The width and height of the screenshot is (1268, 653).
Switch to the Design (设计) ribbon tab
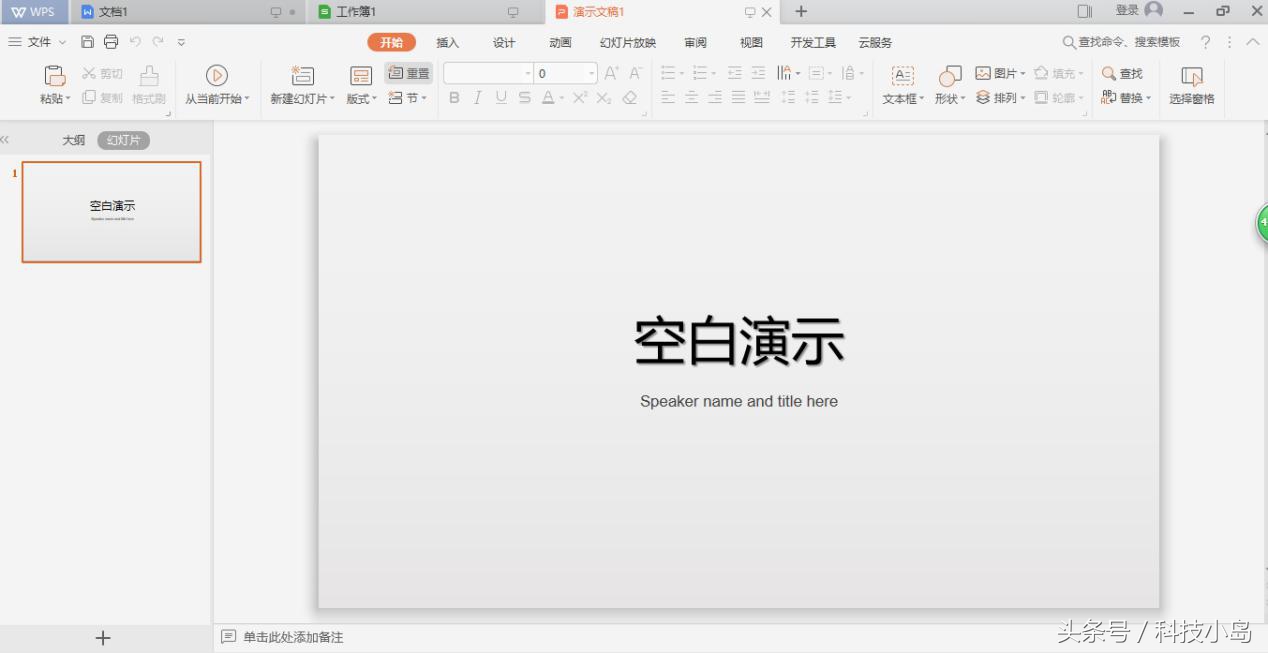[504, 43]
